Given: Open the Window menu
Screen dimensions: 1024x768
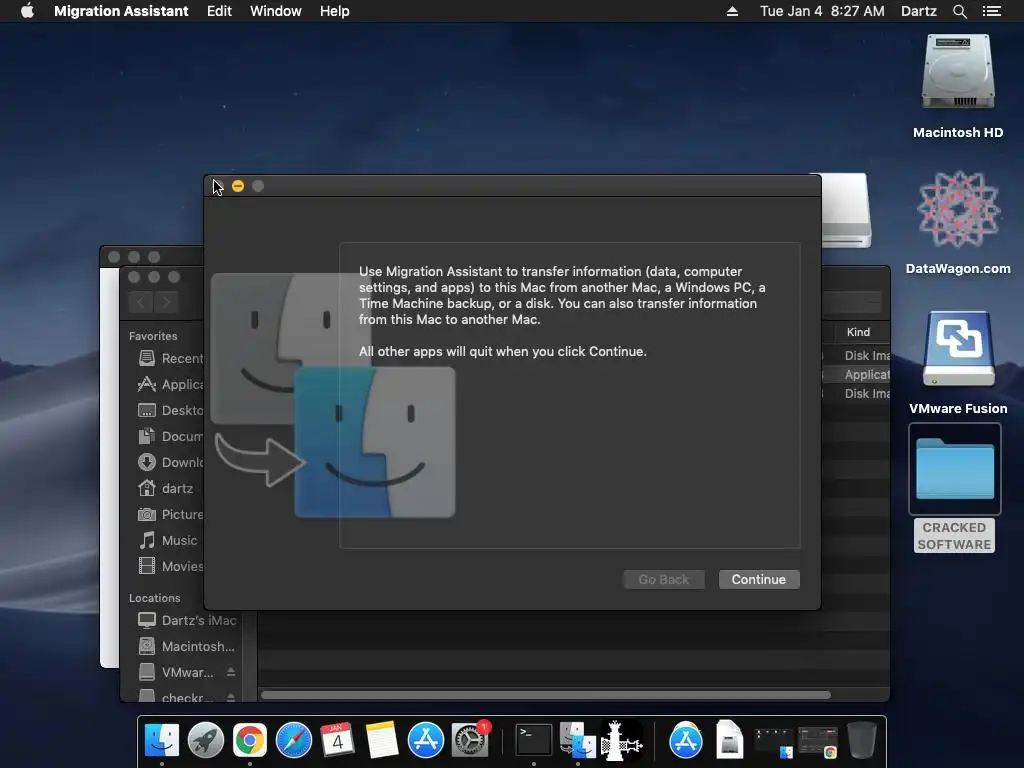Looking at the screenshot, I should pyautogui.click(x=276, y=11).
